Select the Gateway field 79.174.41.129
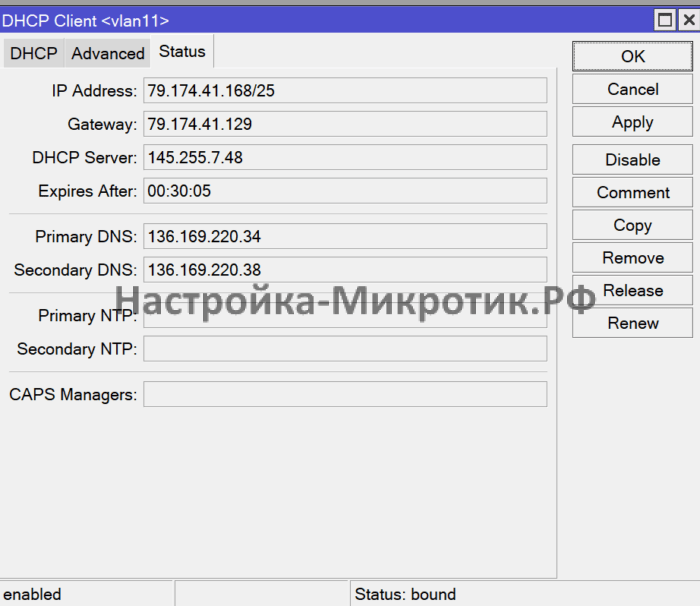The image size is (700, 606). point(345,124)
